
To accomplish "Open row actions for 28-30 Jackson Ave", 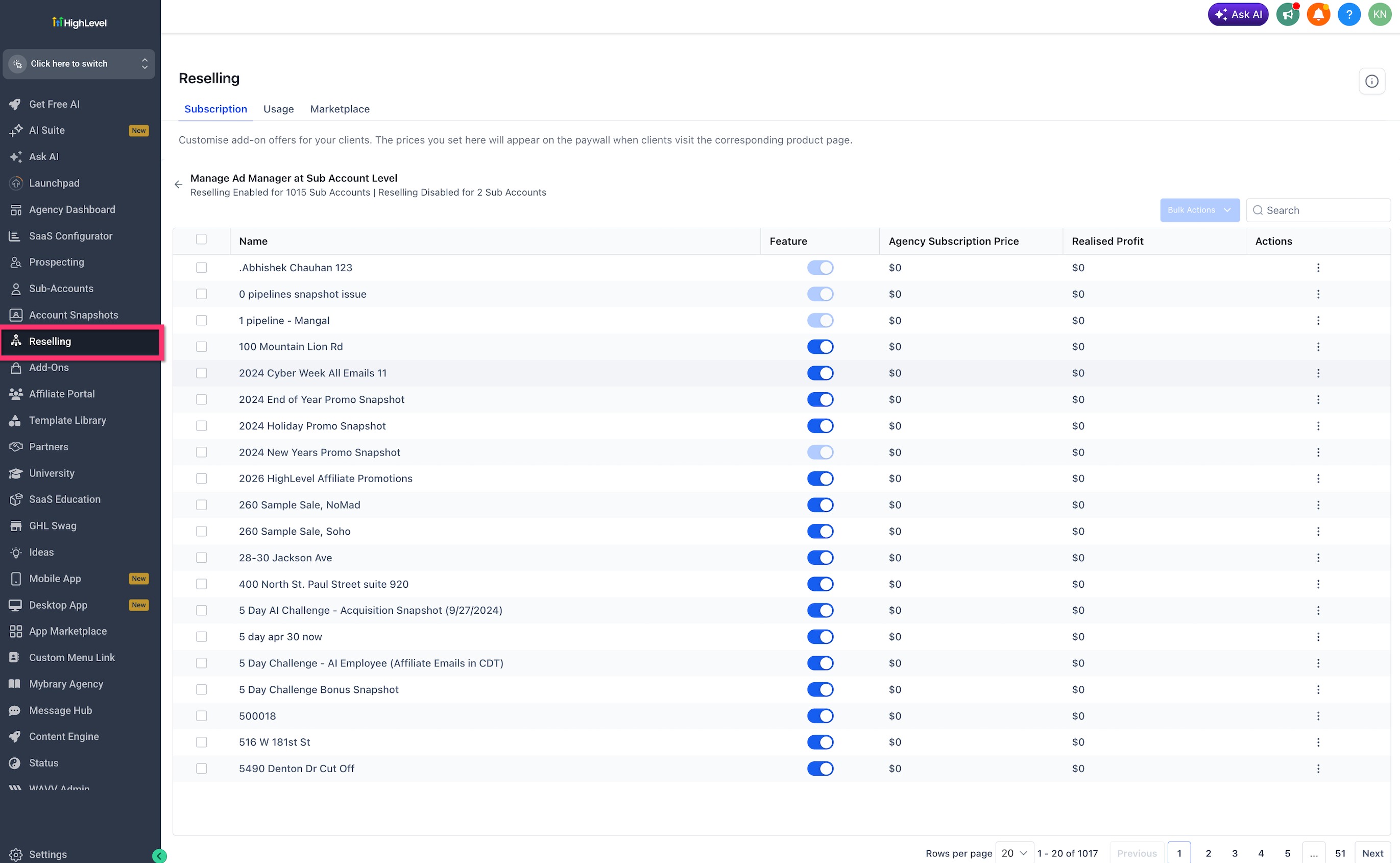I will [1318, 558].
